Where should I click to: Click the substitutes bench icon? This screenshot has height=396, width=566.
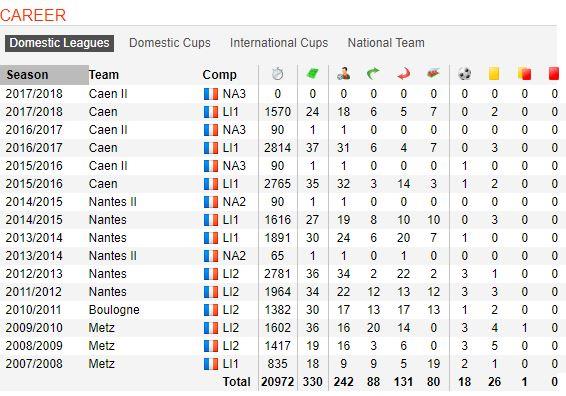pos(434,74)
